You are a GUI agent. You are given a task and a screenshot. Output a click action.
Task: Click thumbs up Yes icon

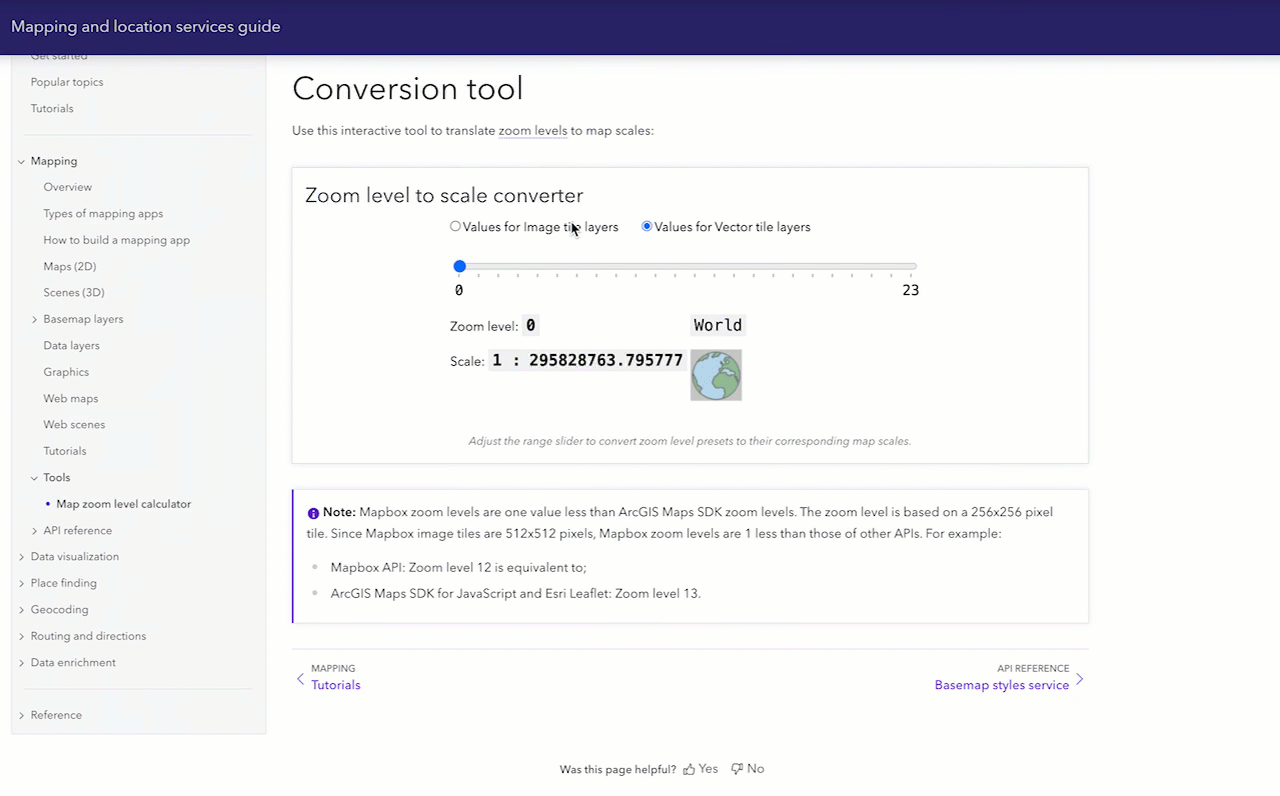[x=689, y=769]
